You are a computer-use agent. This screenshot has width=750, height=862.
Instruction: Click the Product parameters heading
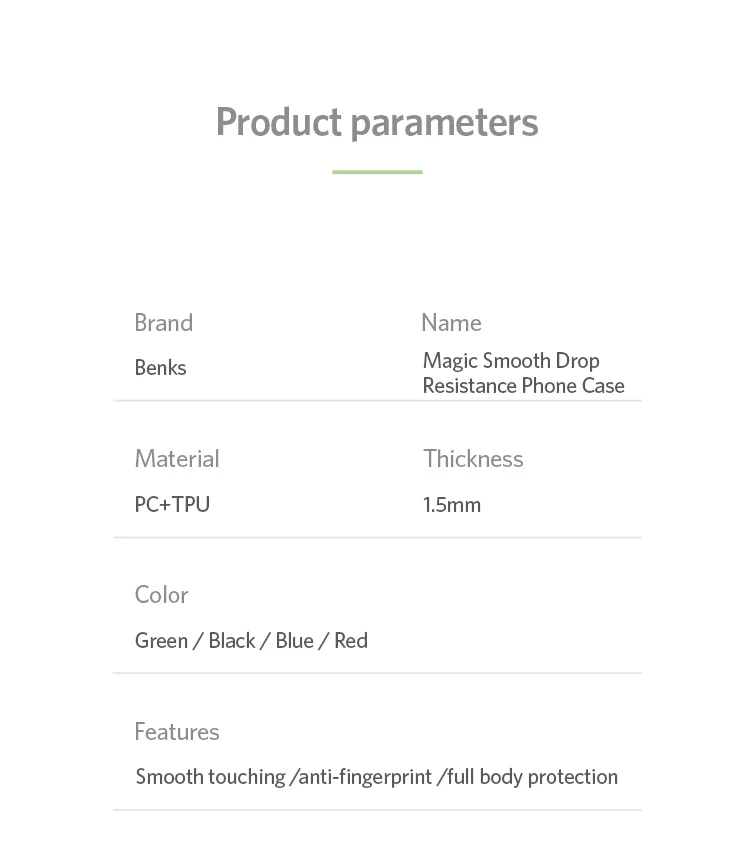click(x=377, y=123)
